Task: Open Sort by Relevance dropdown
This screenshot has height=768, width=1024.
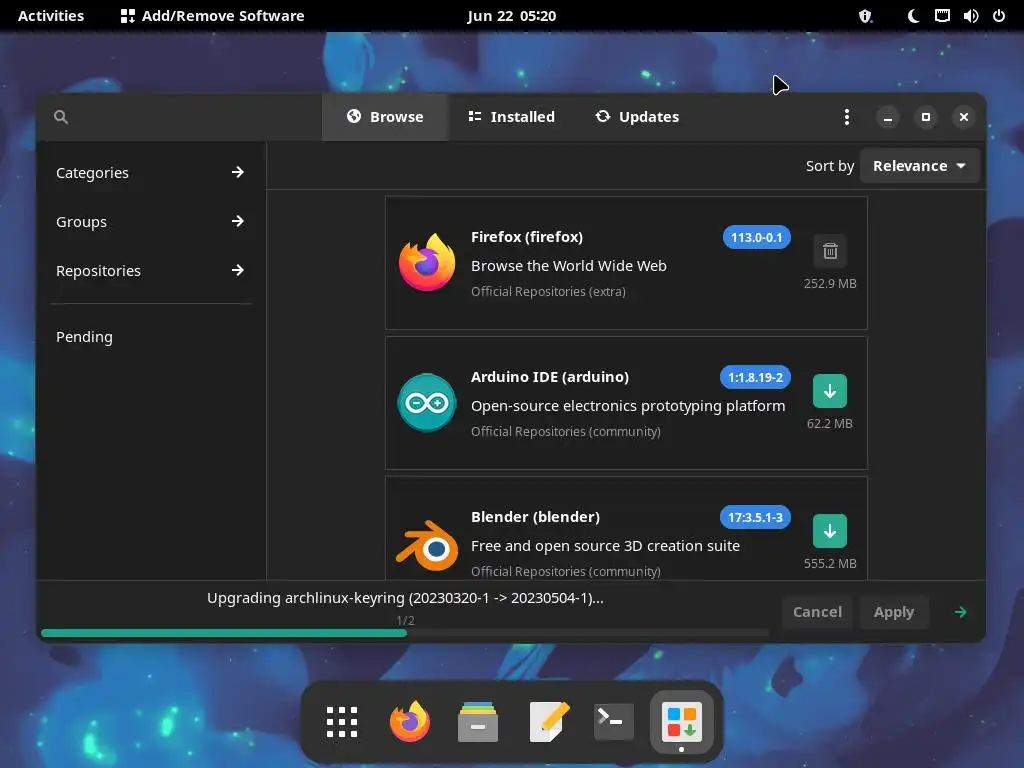Action: coord(920,166)
